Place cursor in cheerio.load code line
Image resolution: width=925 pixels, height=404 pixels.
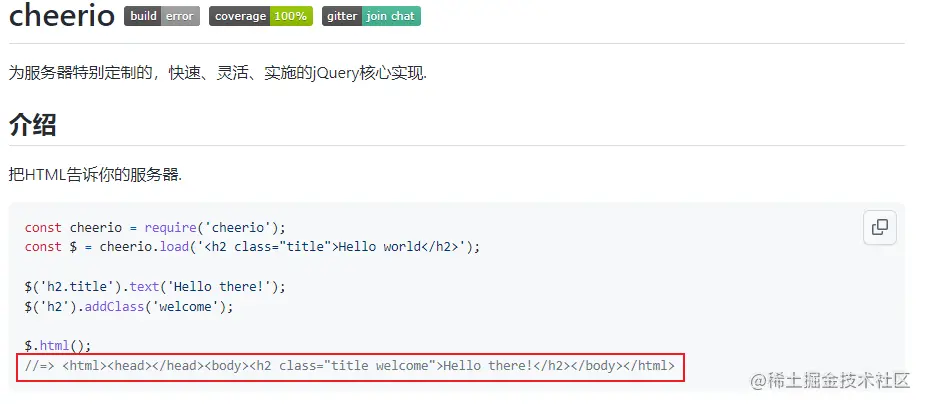(252, 247)
